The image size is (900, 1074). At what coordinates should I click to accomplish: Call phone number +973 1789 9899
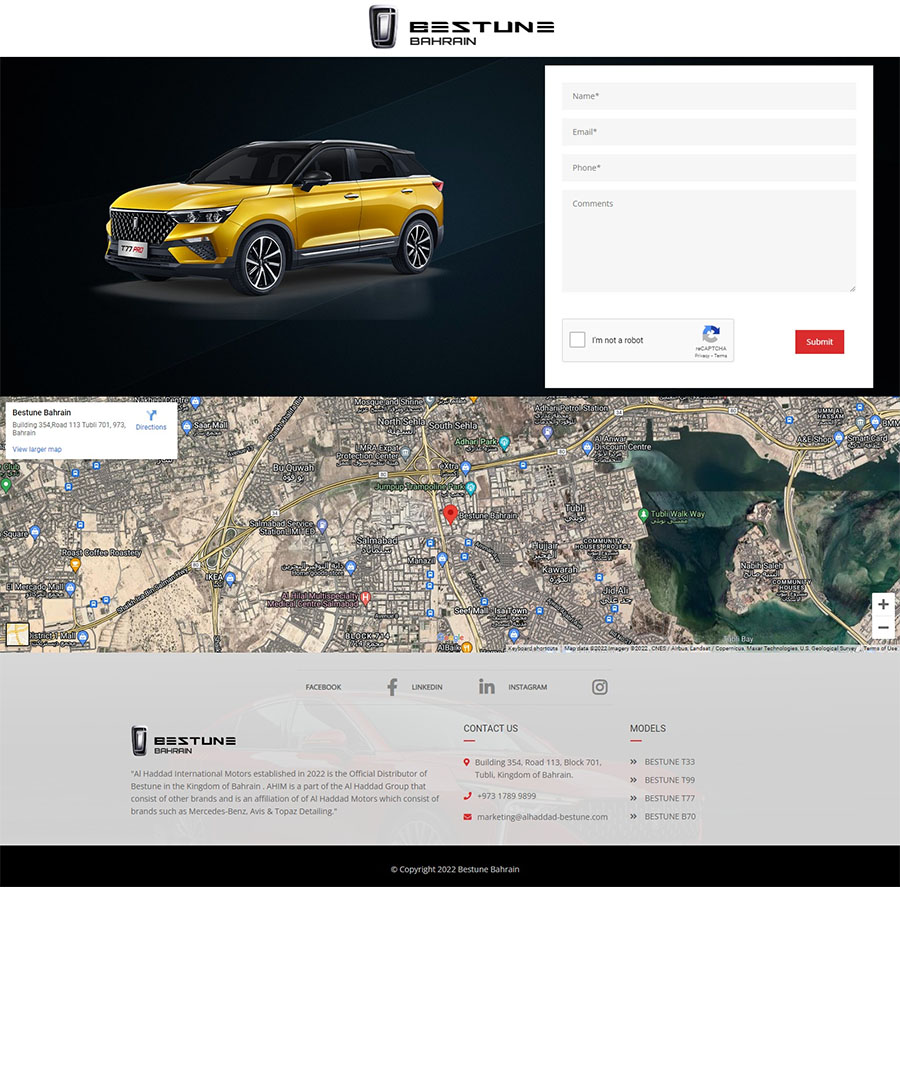[x=507, y=796]
